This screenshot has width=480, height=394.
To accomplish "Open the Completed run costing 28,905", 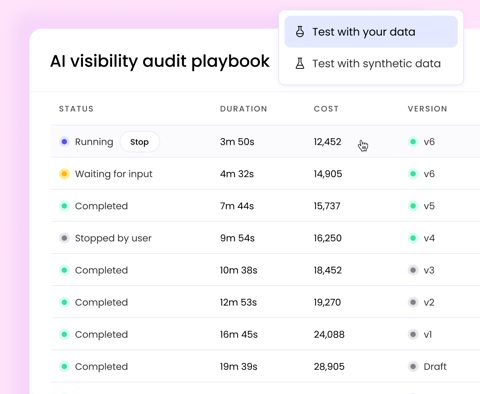I will 265,366.
